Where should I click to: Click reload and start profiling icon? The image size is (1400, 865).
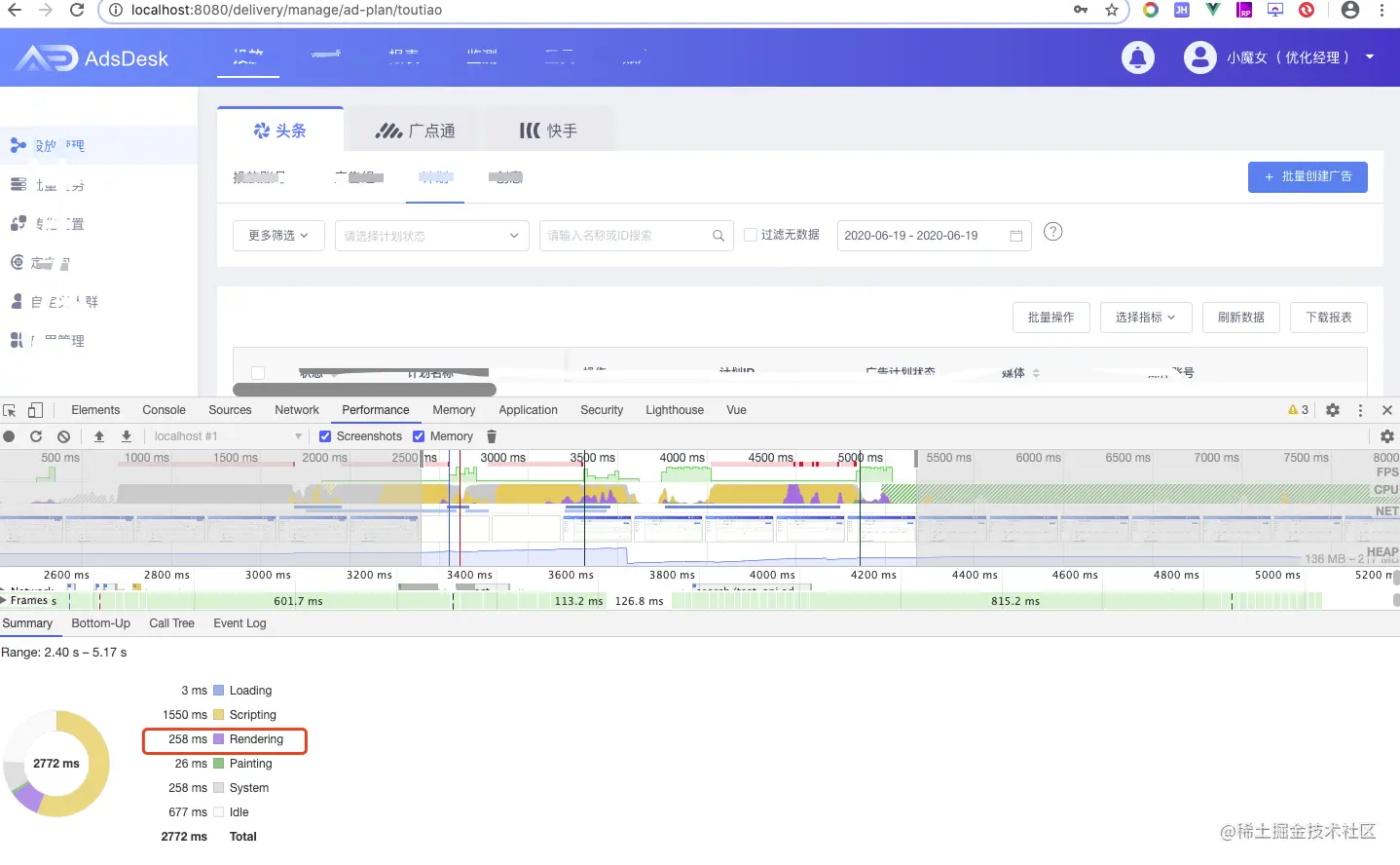tap(36, 436)
